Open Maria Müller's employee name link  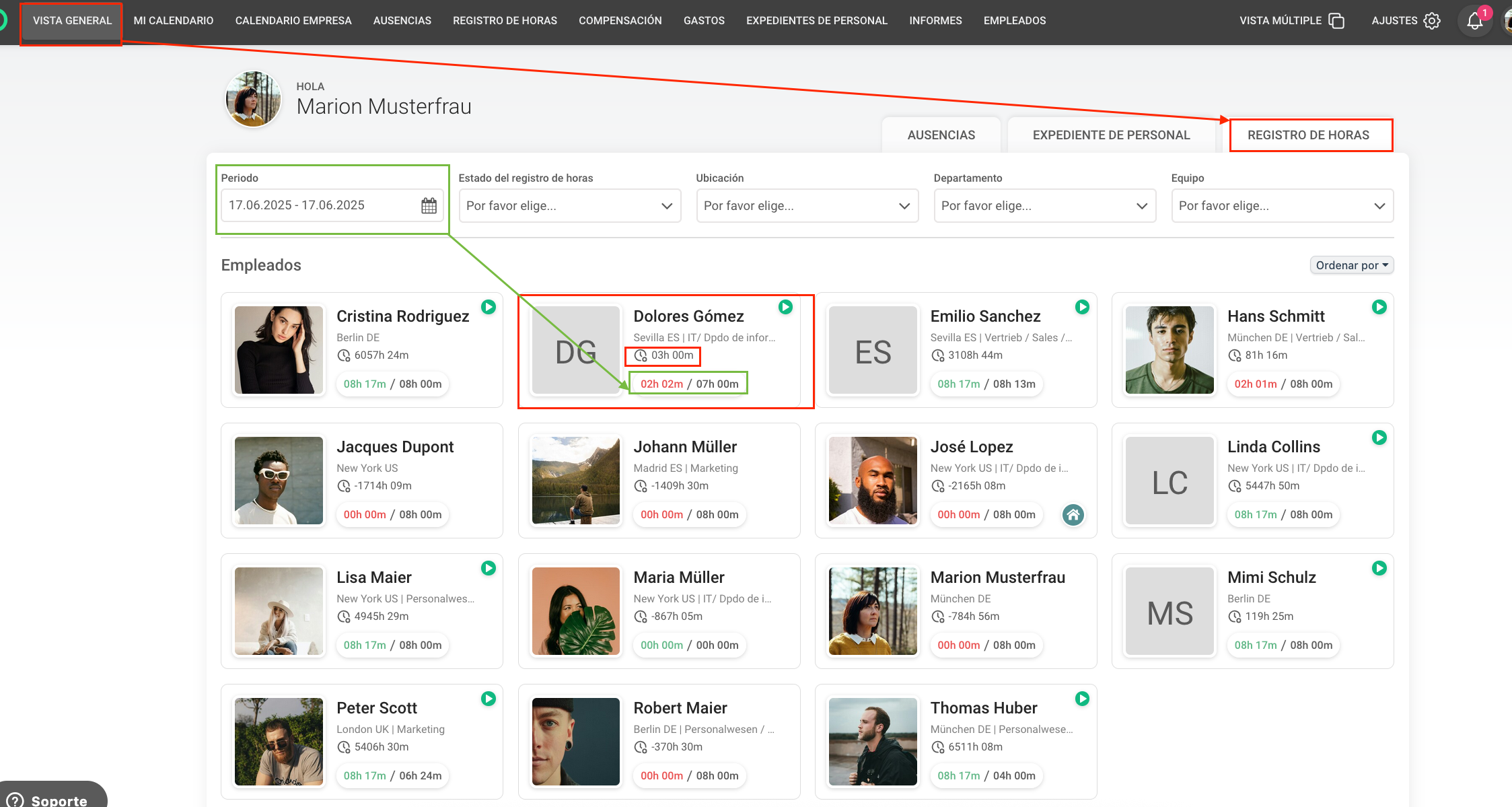pos(679,577)
